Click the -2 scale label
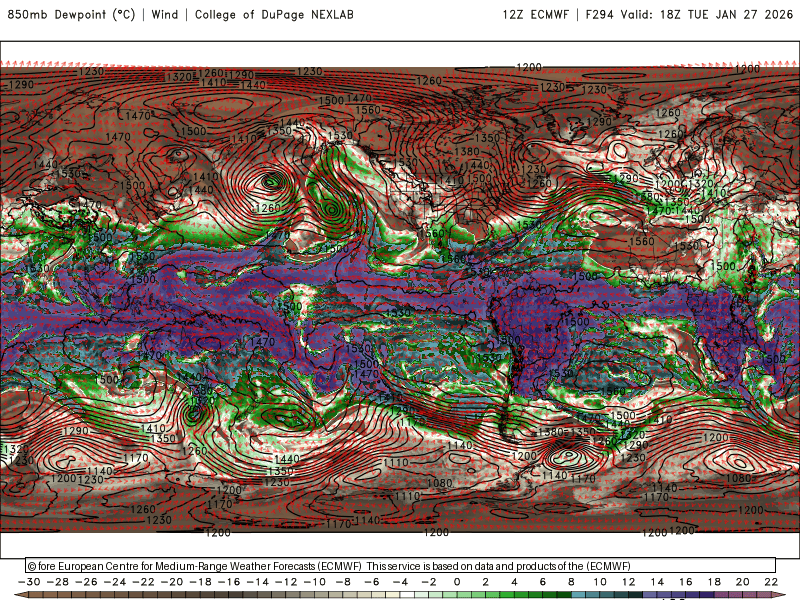The width and height of the screenshot is (800, 600). pyautogui.click(x=429, y=582)
